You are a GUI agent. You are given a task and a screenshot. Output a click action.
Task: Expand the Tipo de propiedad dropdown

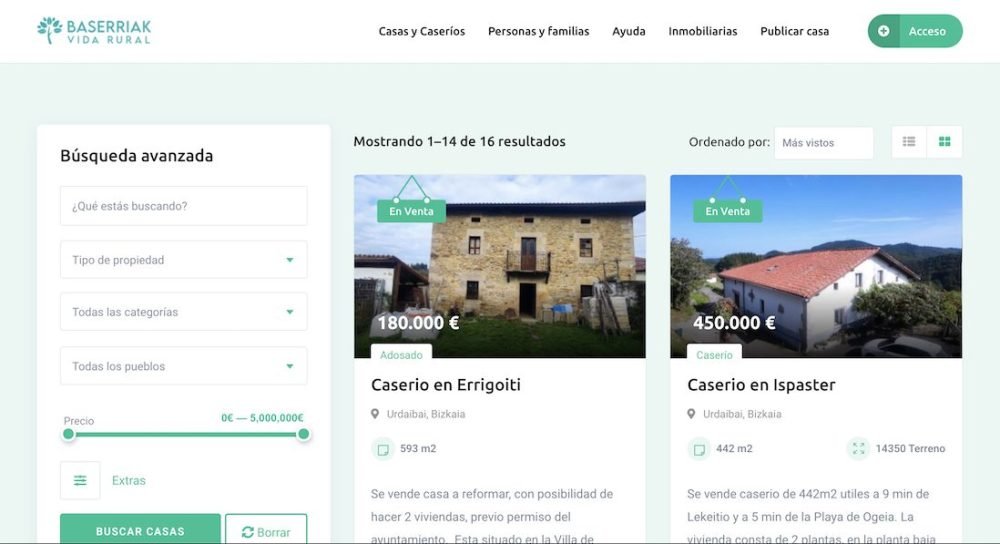(184, 260)
